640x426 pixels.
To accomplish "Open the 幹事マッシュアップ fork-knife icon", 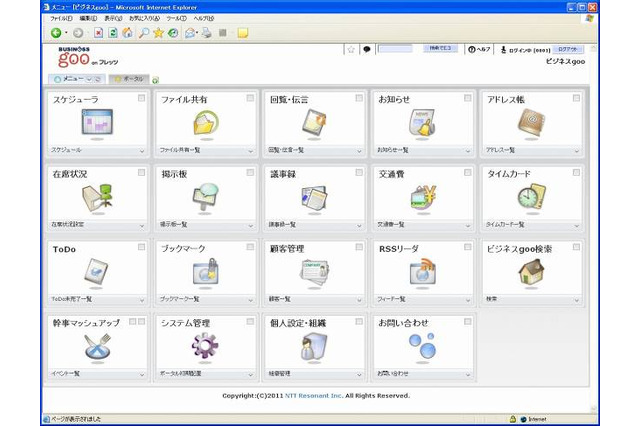I will coord(97,346).
